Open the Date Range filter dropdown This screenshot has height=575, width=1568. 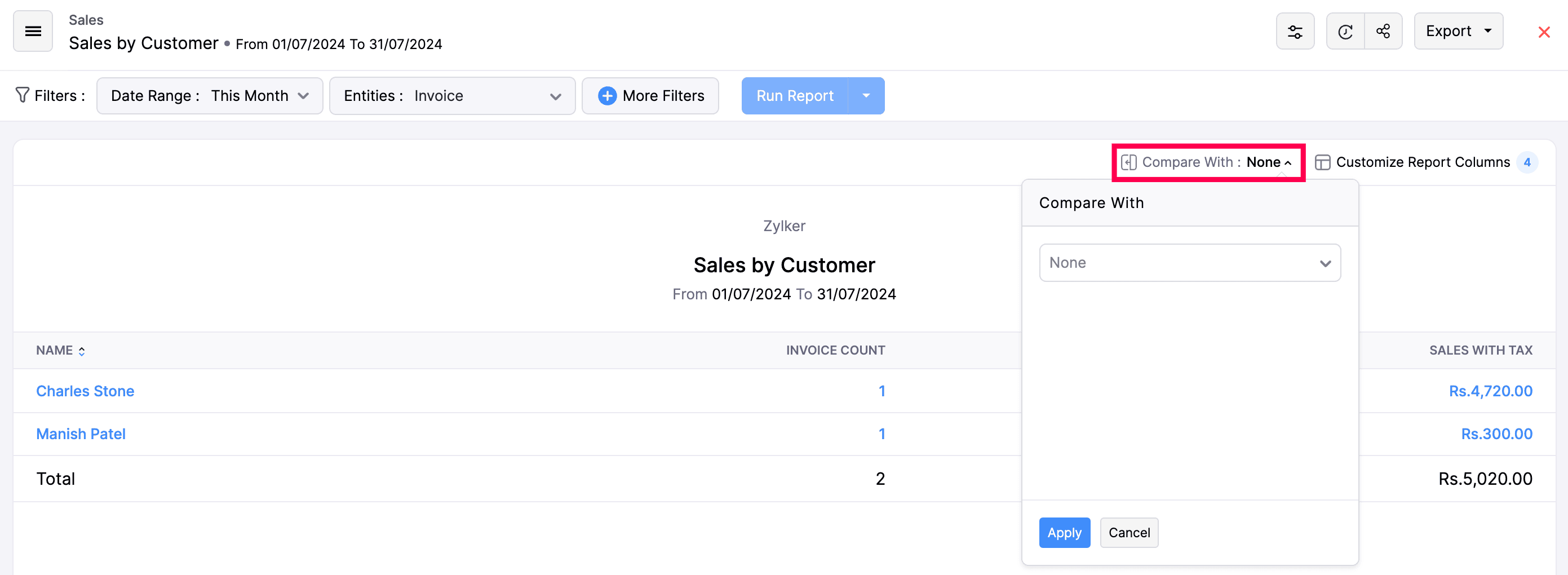210,95
